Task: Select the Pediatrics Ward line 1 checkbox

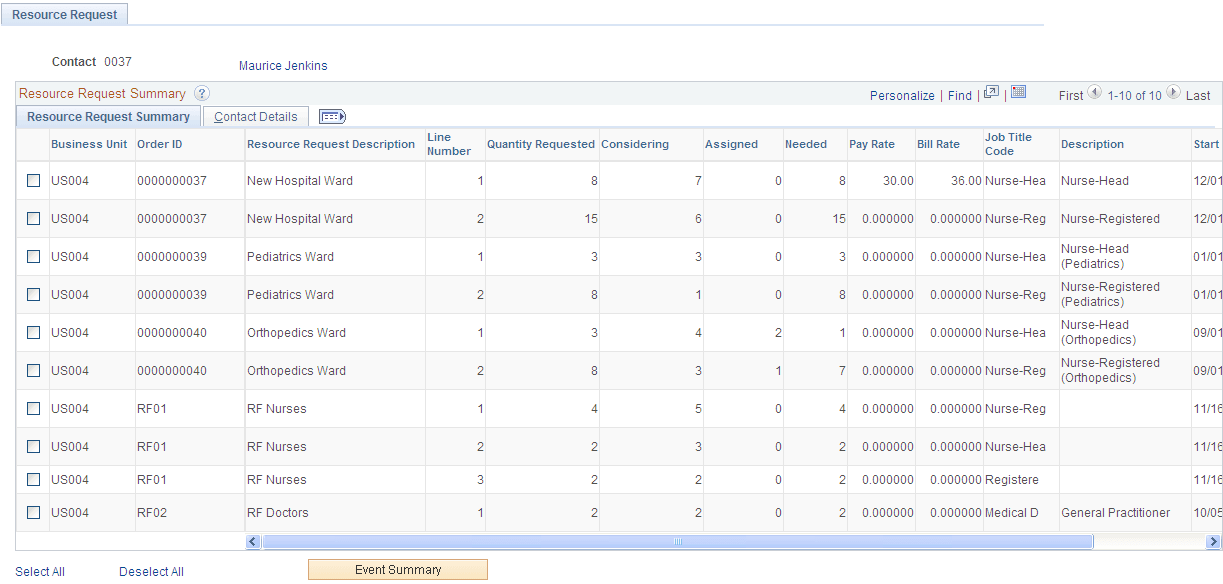Action: (x=32, y=256)
